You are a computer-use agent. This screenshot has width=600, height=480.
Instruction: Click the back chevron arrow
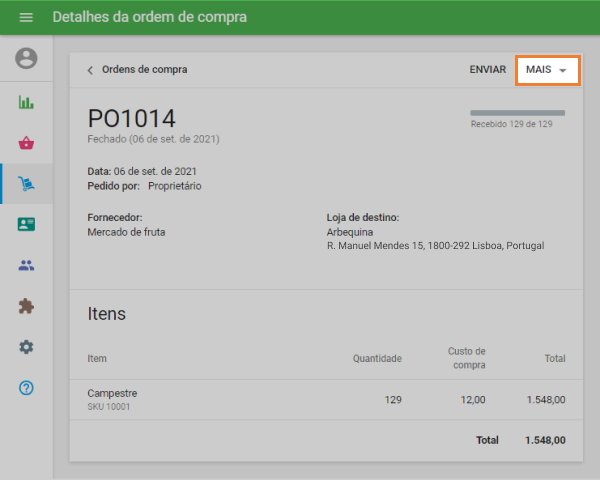90,70
